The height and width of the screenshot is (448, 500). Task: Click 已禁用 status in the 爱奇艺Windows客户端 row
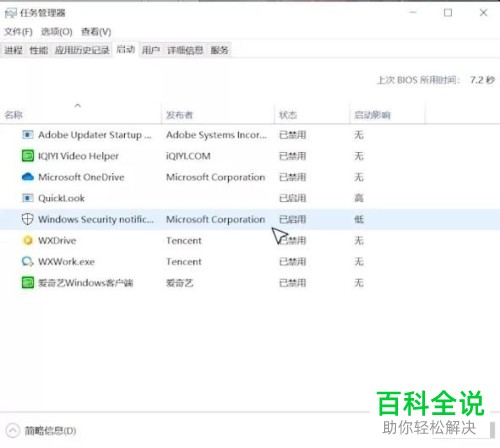[292, 283]
